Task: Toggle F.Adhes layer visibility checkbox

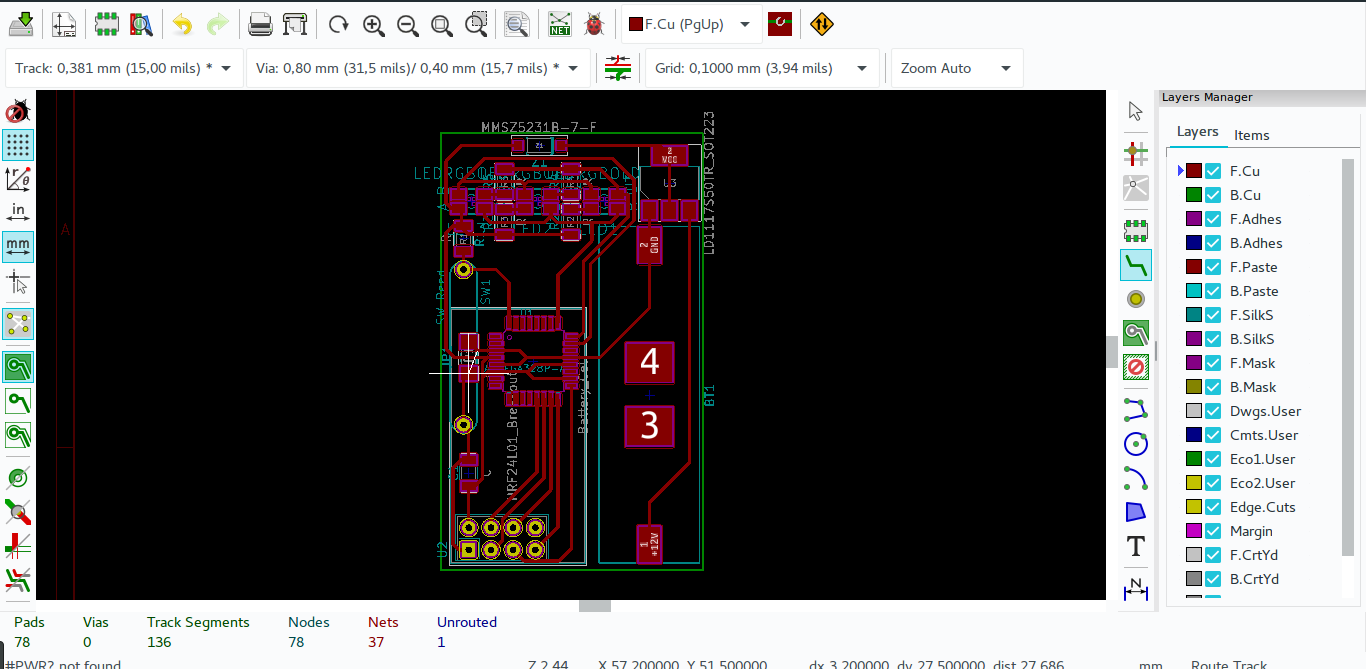Action: coord(1213,219)
